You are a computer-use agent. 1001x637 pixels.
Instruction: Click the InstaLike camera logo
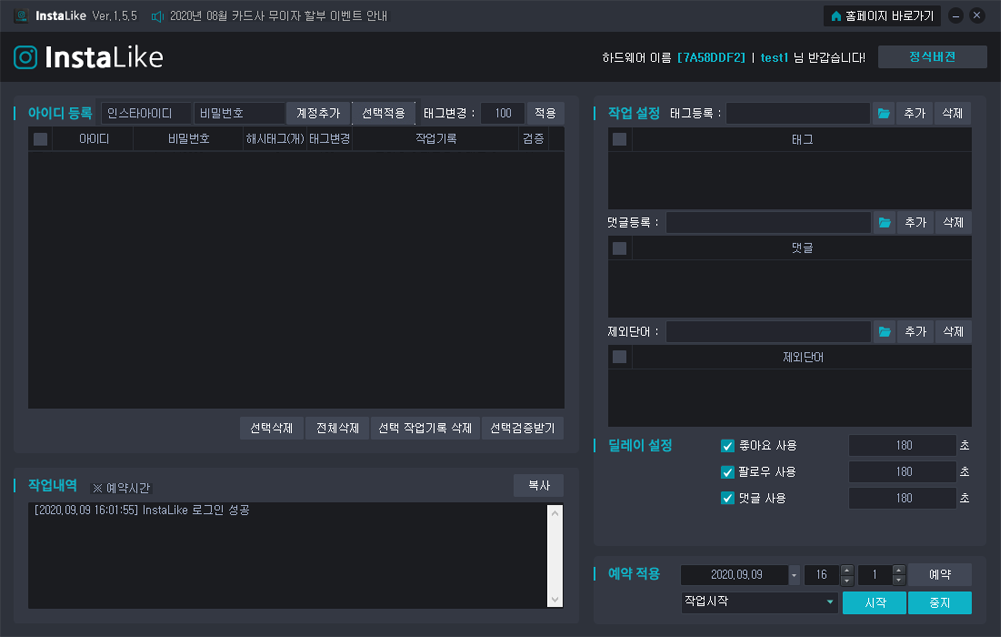click(x=26, y=57)
